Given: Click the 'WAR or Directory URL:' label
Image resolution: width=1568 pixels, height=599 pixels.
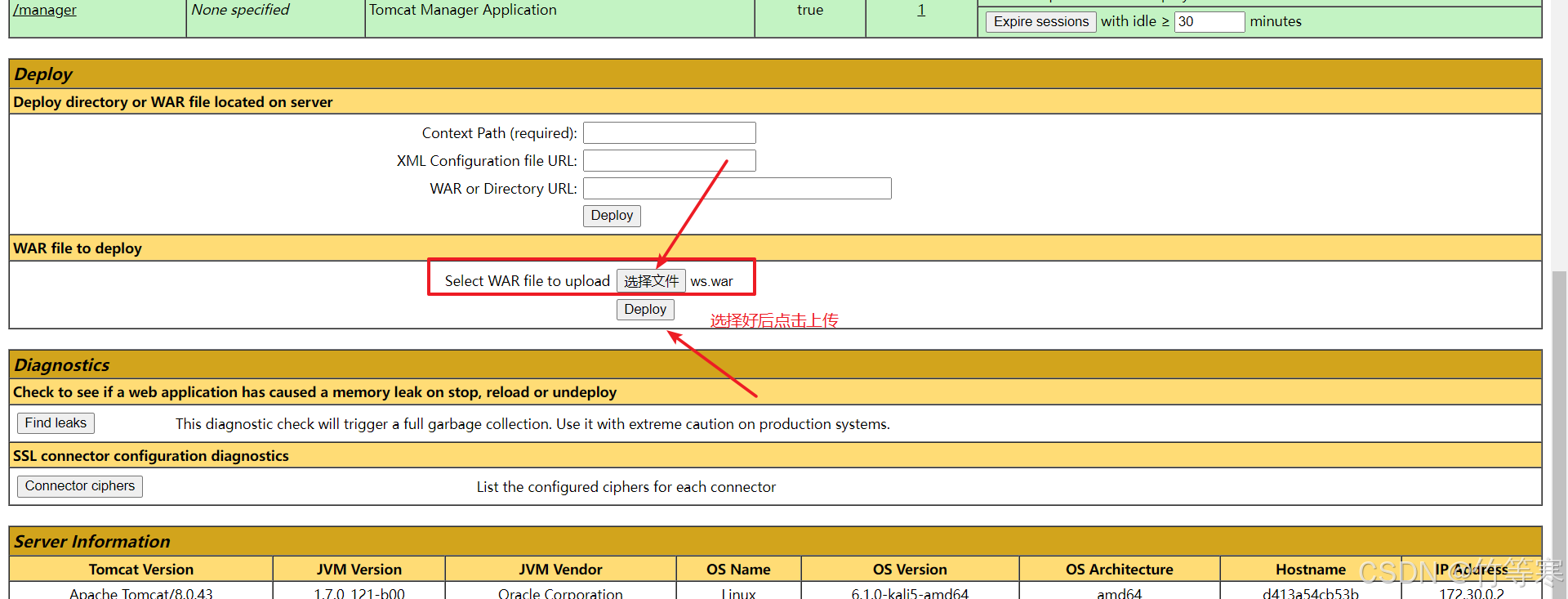Looking at the screenshot, I should pyautogui.click(x=504, y=189).
